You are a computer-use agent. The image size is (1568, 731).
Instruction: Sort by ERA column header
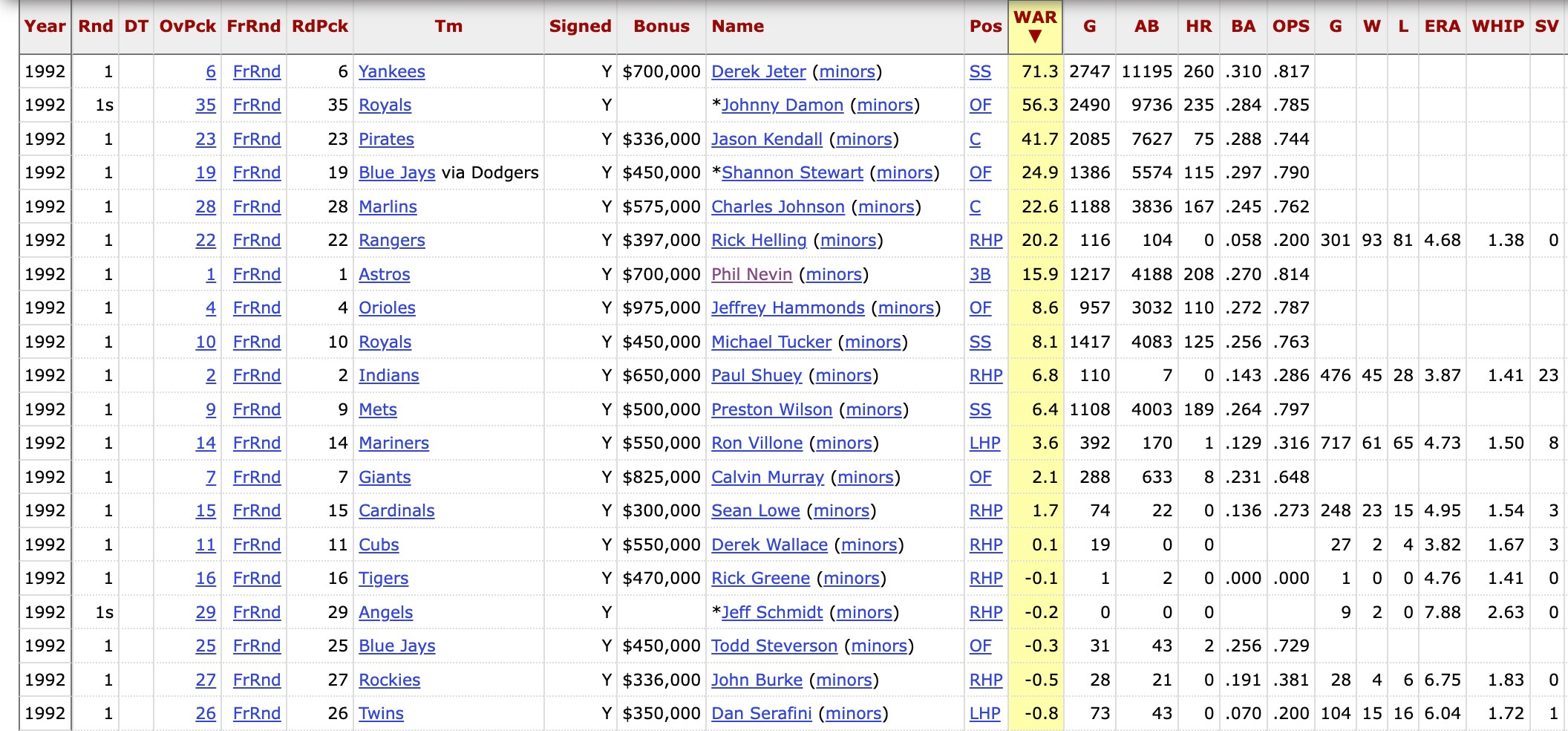1442,27
